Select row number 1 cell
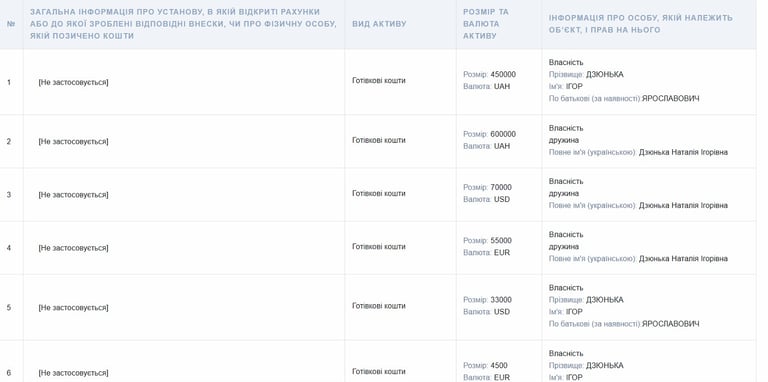768x382 pixels. click(11, 82)
